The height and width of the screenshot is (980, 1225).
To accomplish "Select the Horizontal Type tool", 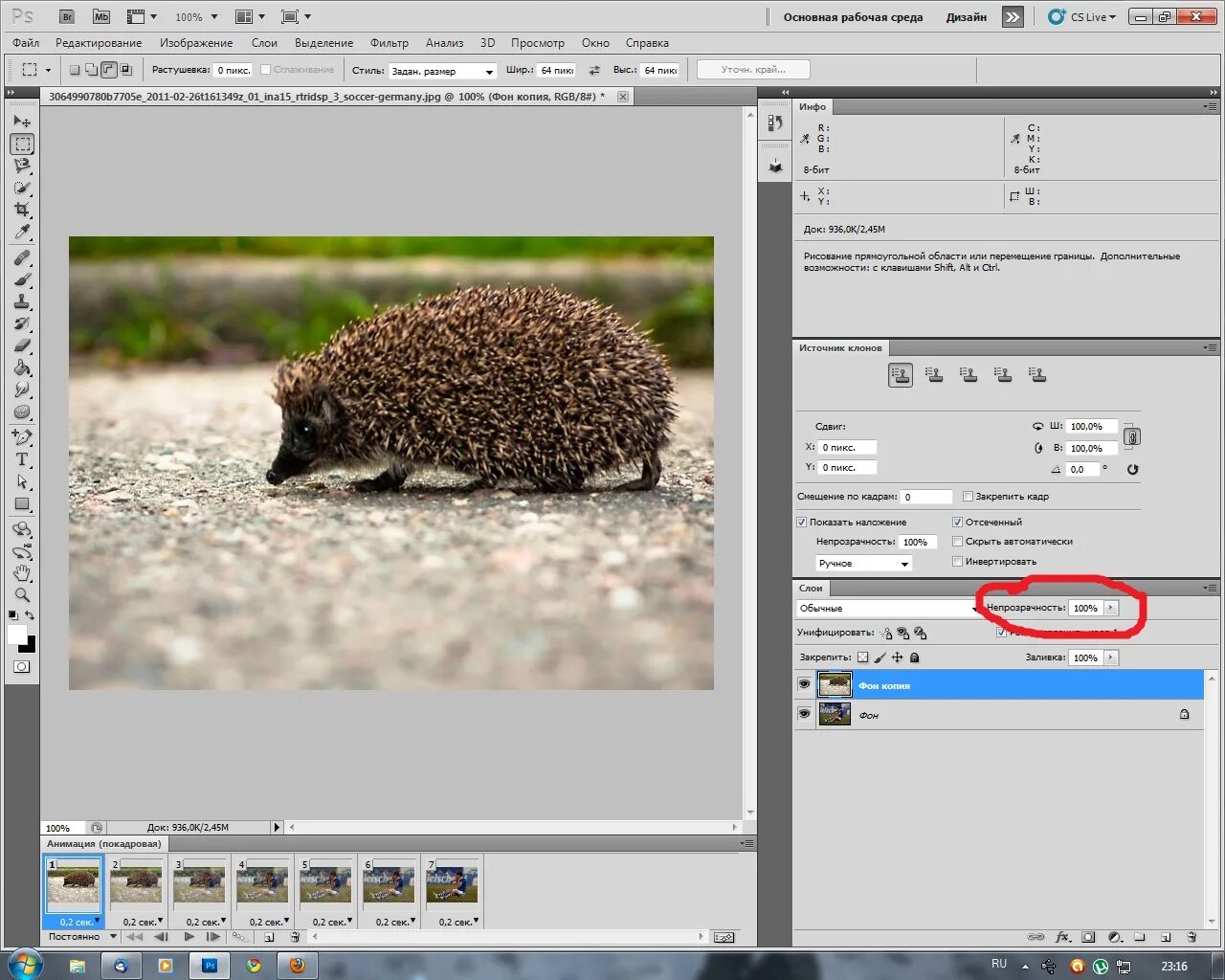I will tap(22, 460).
